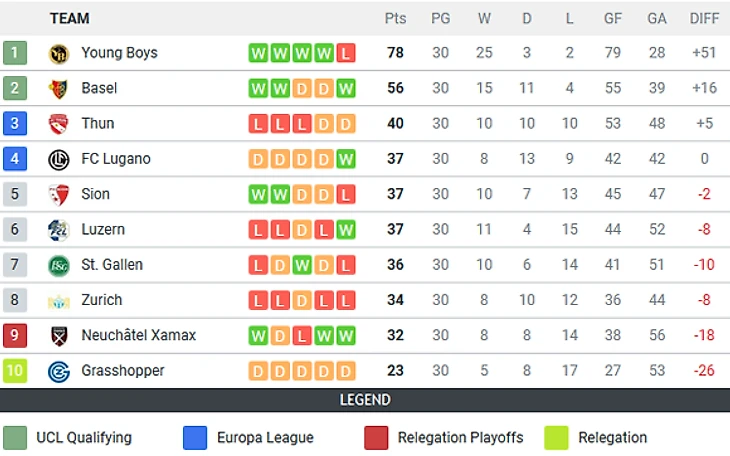Viewport: 730px width, 456px height.
Task: Click the FC Lugano club crest
Action: coord(58,159)
